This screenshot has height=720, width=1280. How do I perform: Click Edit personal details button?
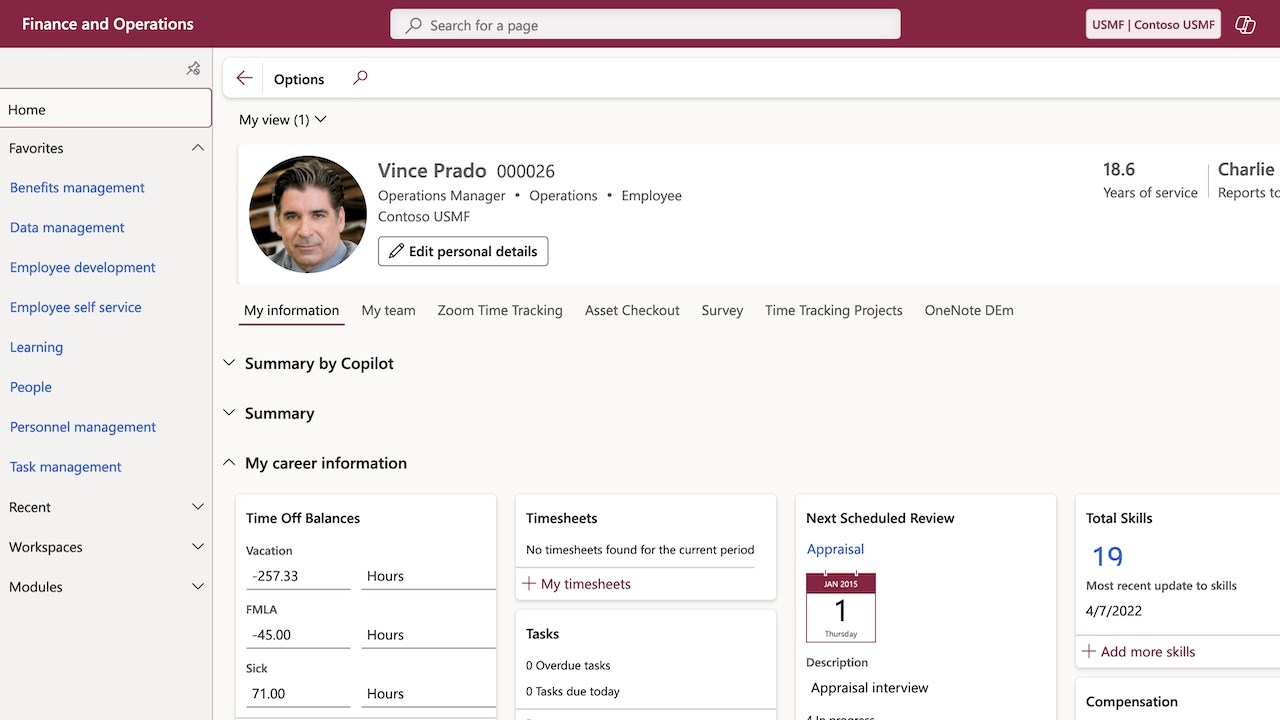coord(463,251)
